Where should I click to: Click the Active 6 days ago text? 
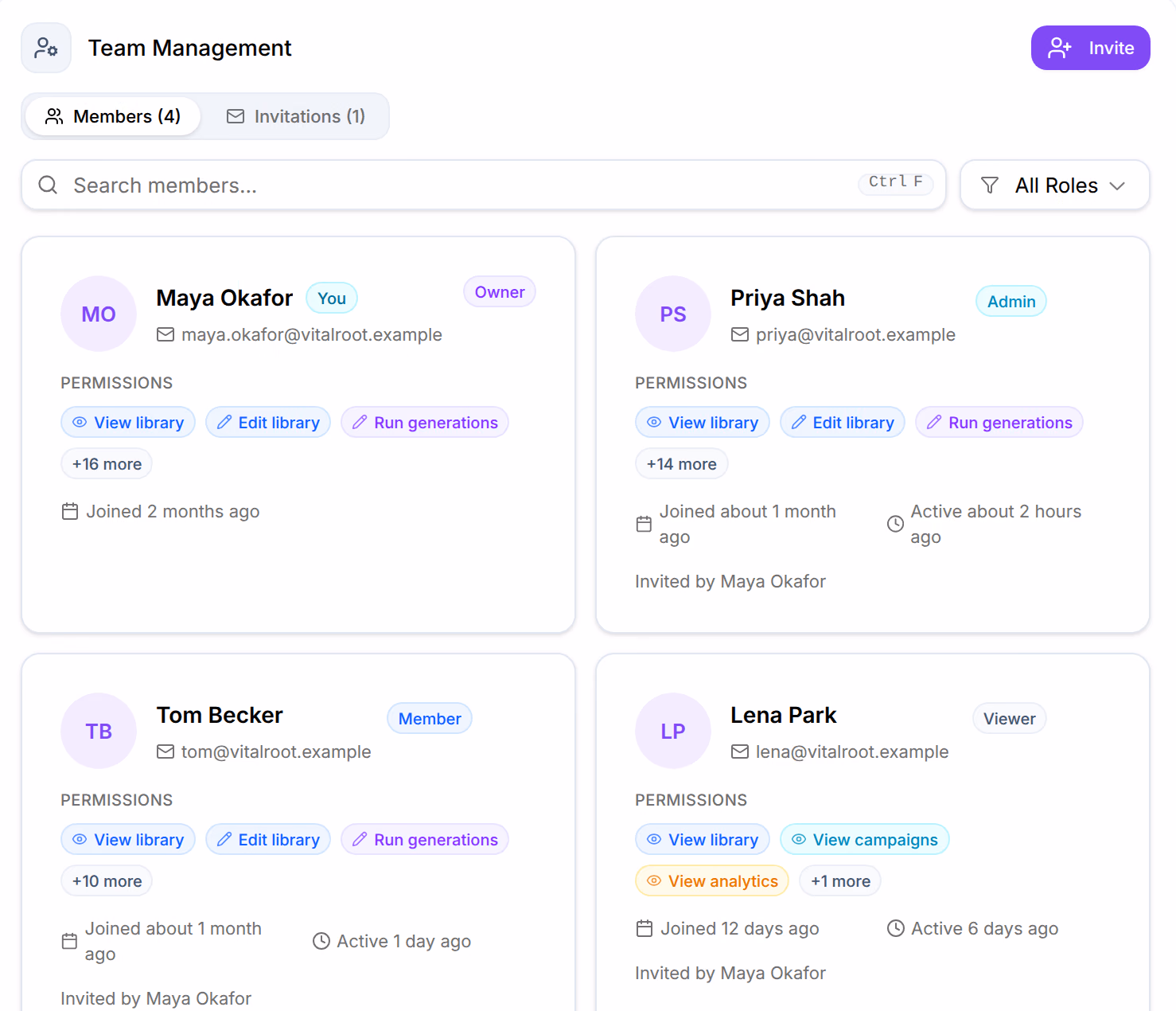pyautogui.click(x=984, y=929)
